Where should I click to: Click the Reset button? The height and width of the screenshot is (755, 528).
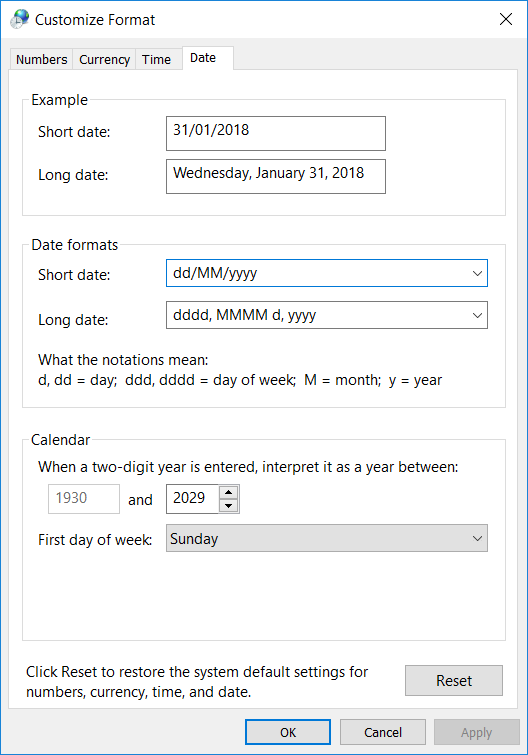tap(454, 680)
